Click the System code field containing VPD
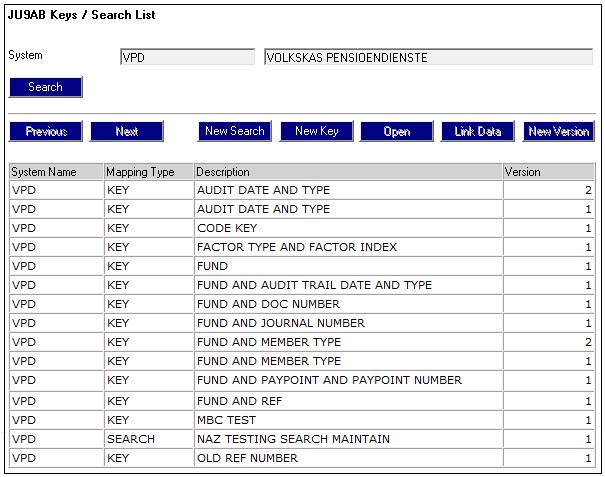The height and width of the screenshot is (477, 605). [x=188, y=57]
